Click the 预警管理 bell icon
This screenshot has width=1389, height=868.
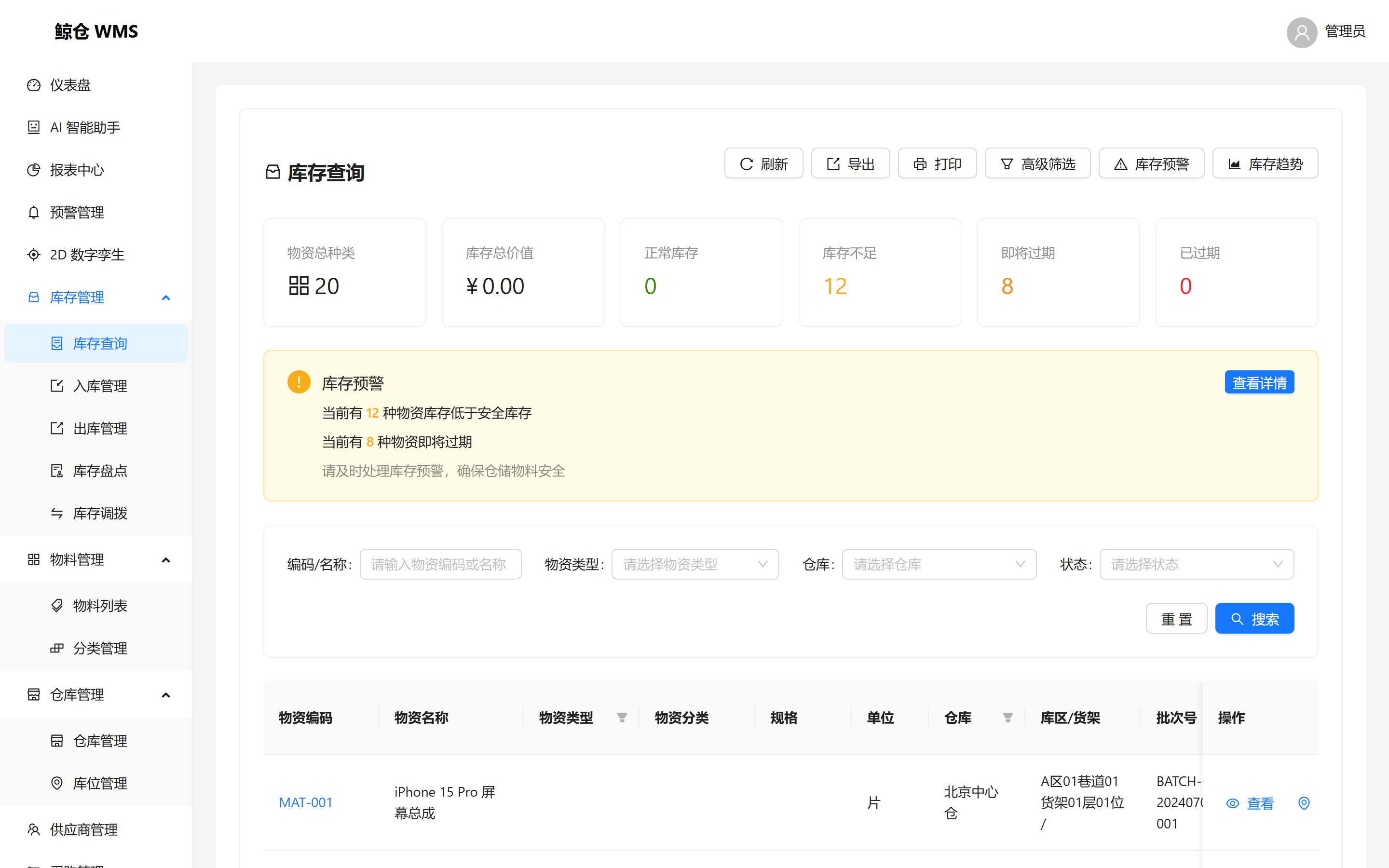[x=34, y=212]
